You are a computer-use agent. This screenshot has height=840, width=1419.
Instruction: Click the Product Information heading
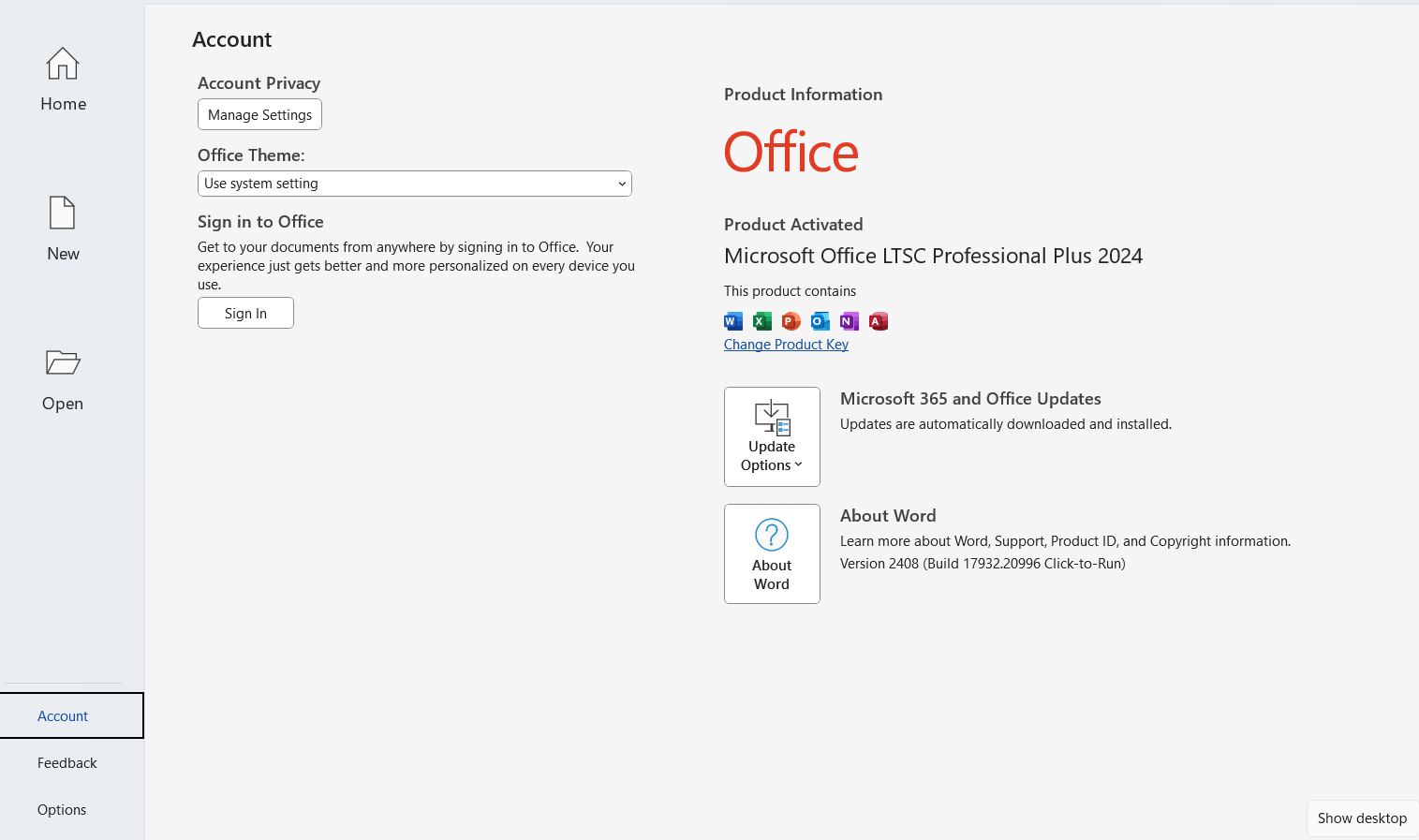[803, 95]
